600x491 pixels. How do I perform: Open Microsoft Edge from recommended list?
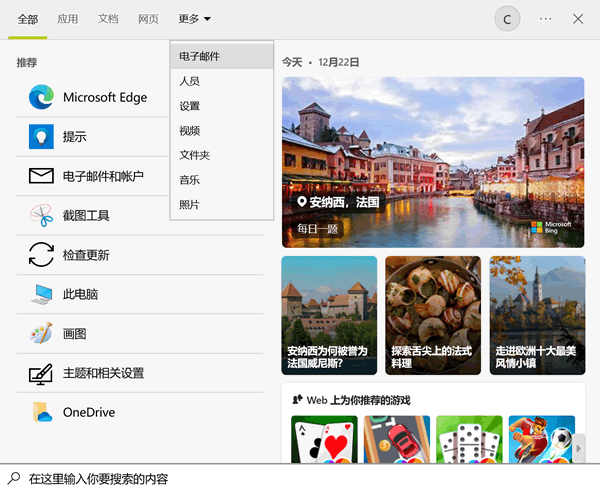41,97
